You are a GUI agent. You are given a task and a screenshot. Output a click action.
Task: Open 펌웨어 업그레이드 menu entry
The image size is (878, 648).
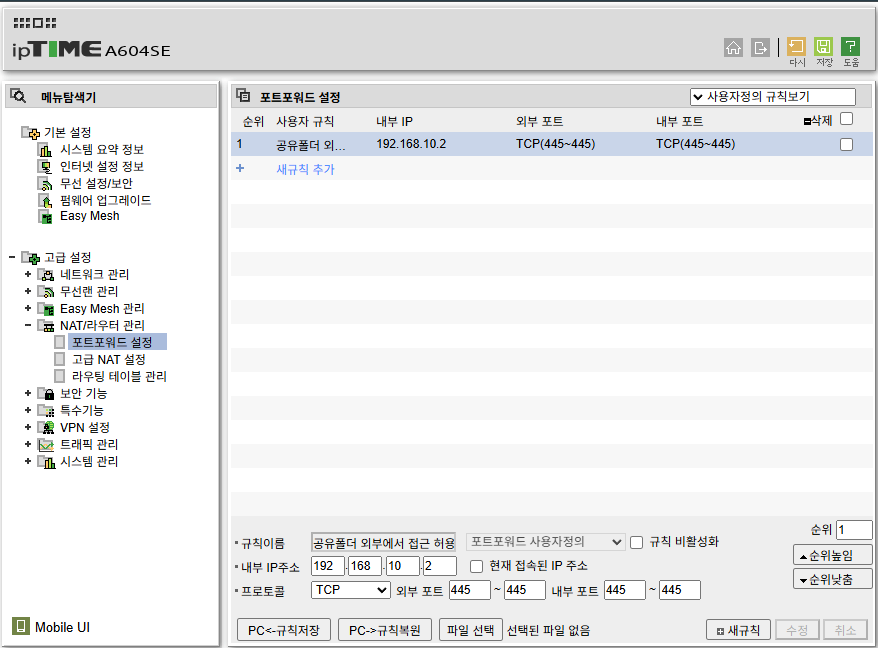tap(105, 200)
